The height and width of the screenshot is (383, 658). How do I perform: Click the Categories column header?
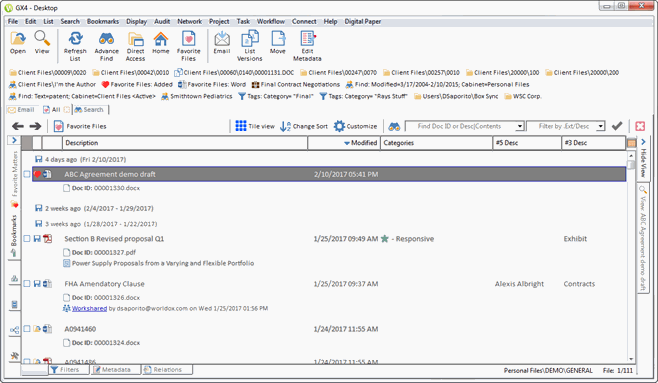(x=436, y=143)
